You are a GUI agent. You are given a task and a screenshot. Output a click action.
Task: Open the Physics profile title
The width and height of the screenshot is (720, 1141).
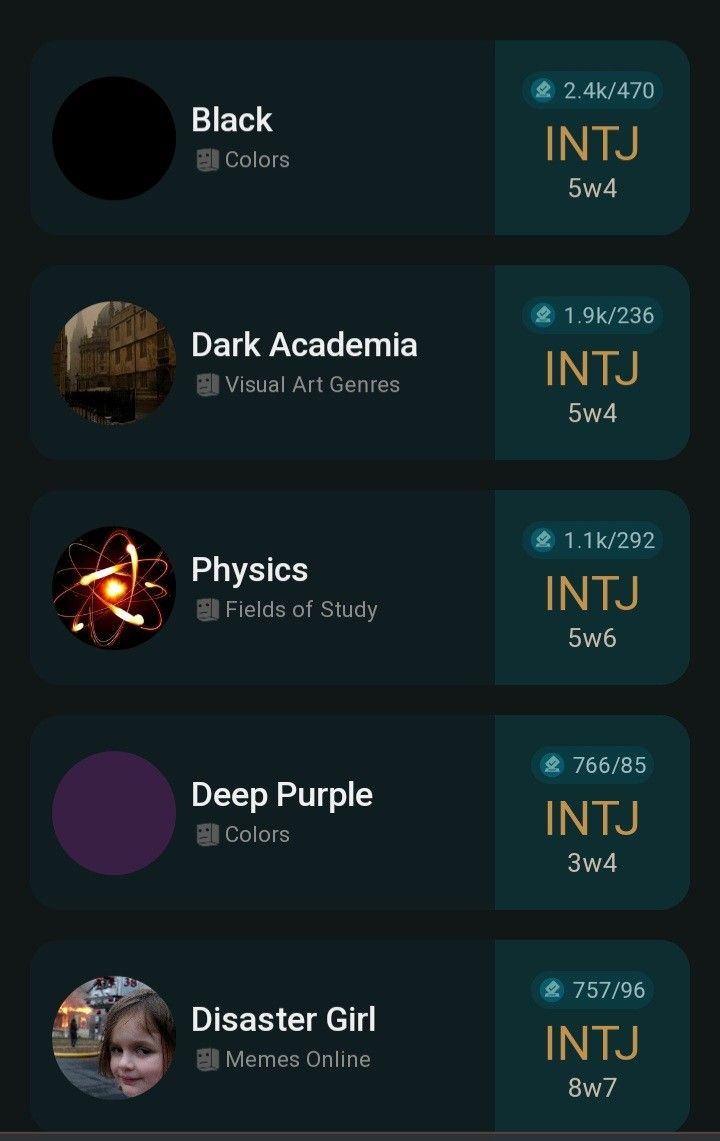(x=249, y=570)
